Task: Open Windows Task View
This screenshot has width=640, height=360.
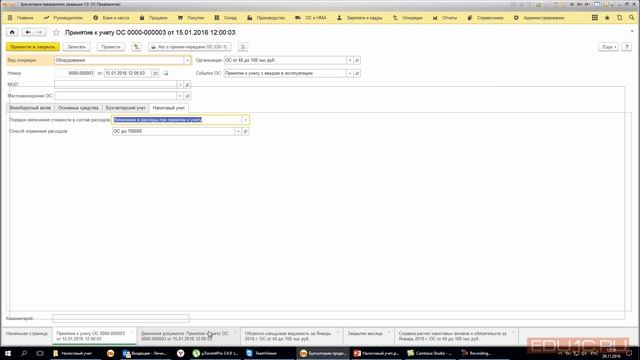Action: point(40,353)
